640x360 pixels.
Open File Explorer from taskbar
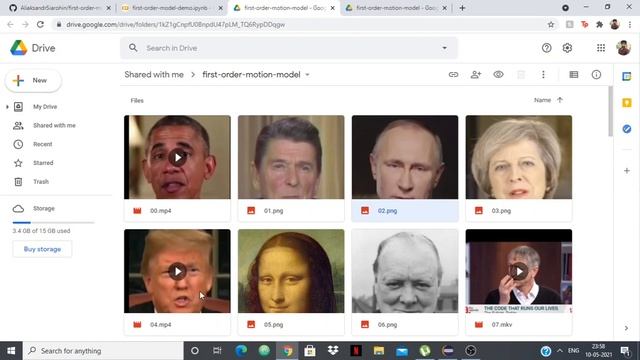pyautogui.click(x=379, y=351)
